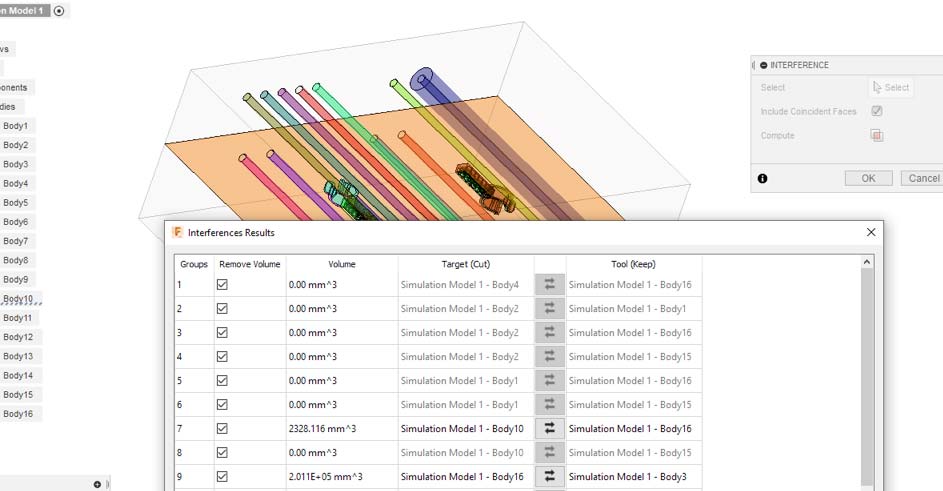Close the Interferences Results dialog
Viewport: 943px width, 491px height.
[x=871, y=232]
